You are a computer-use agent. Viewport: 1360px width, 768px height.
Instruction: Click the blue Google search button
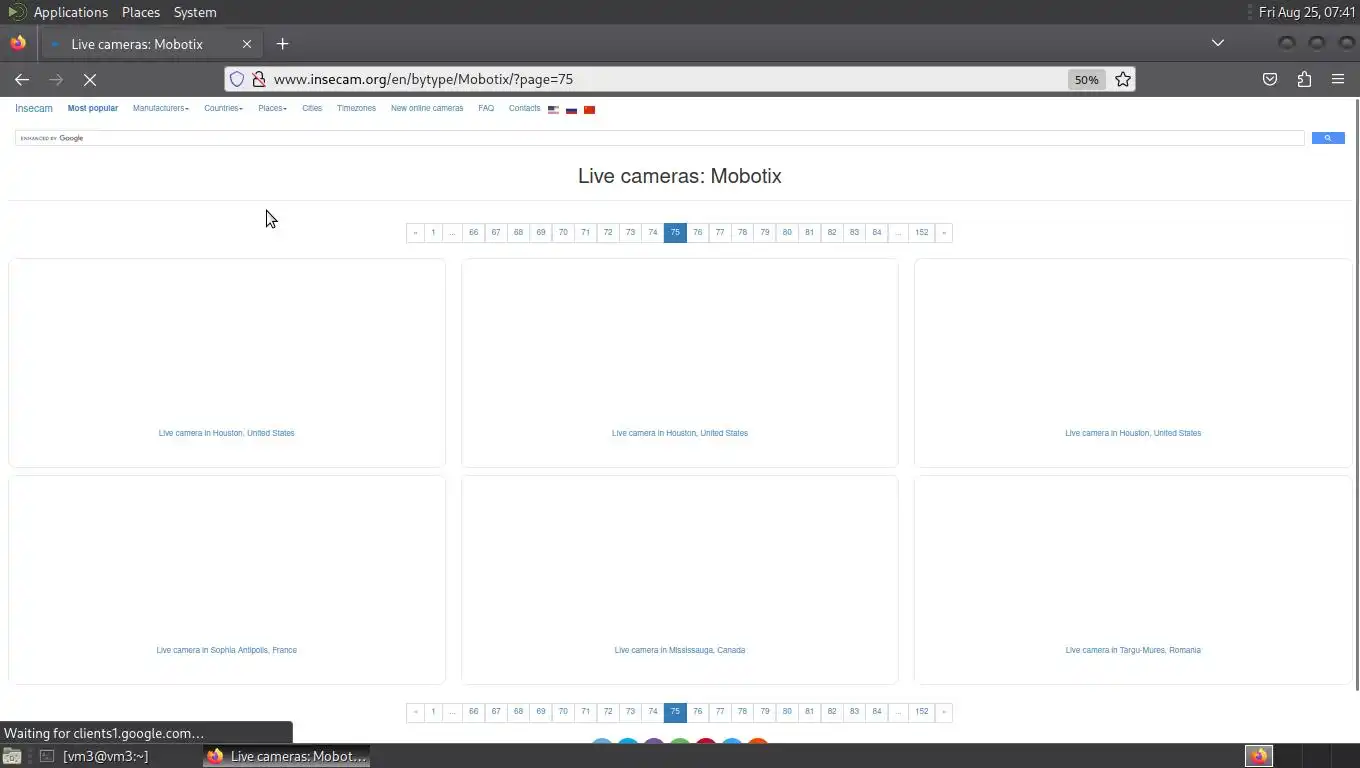(1328, 138)
